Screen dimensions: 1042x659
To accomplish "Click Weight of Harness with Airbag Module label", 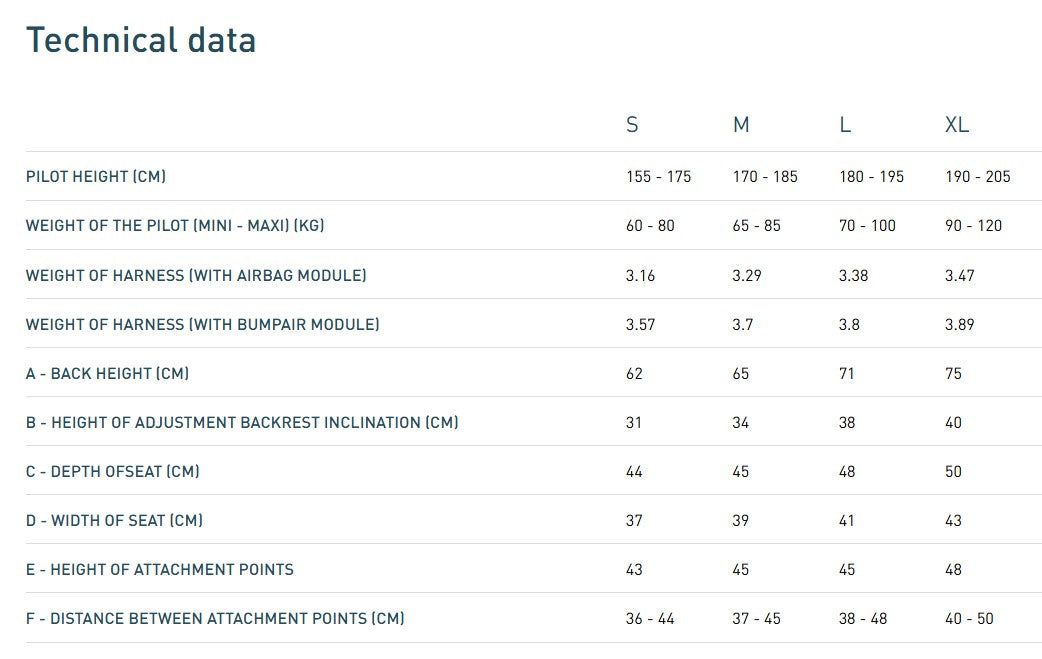I will [x=196, y=275].
